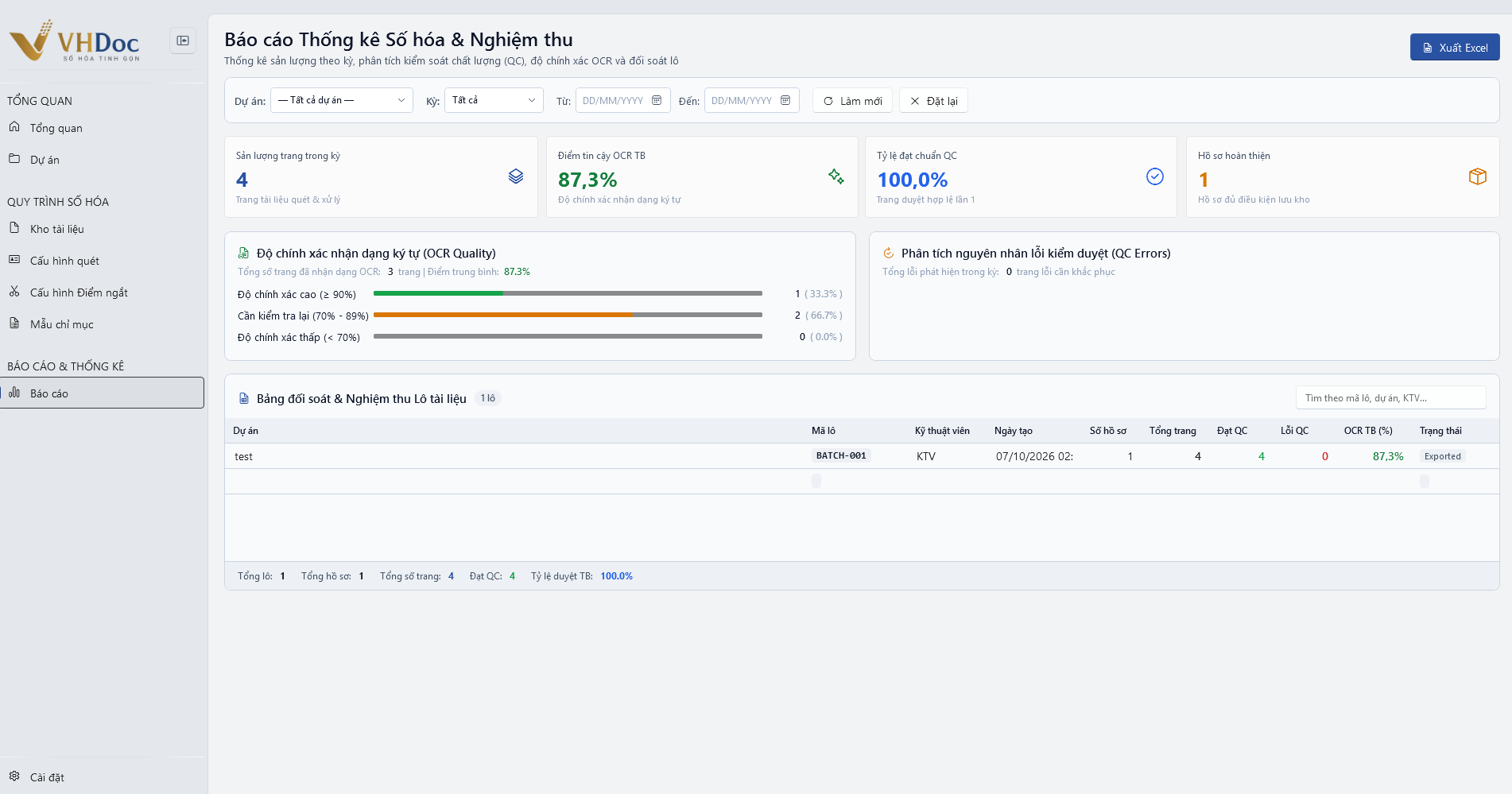Click the Làm mới refresh button

tap(852, 101)
